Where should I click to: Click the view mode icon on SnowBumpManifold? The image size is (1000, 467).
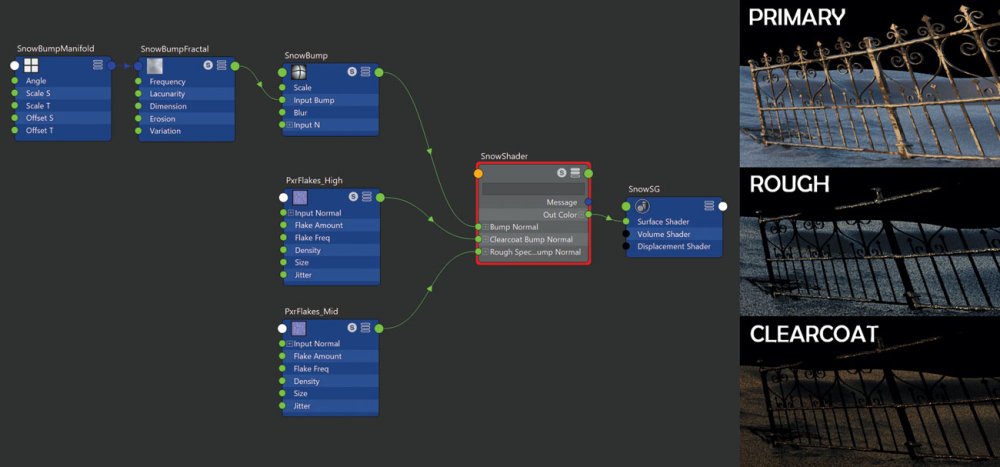98,65
